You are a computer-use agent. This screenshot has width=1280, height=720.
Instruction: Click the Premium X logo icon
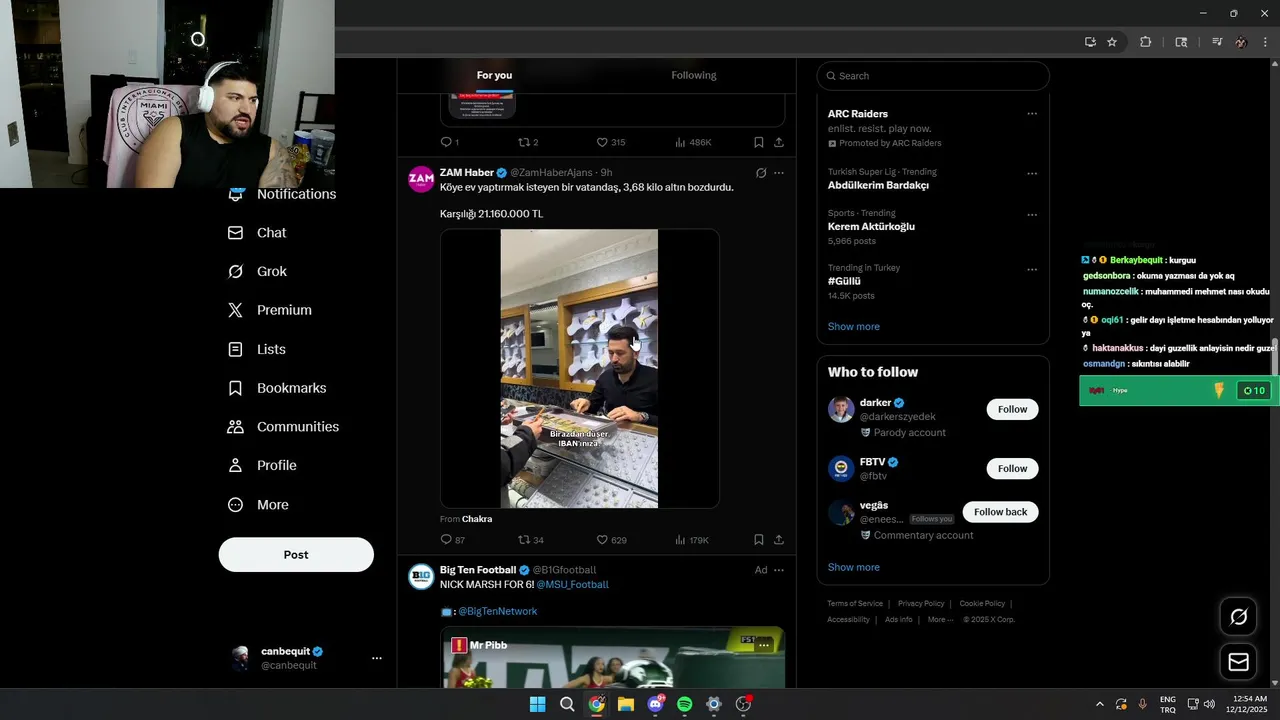pyautogui.click(x=235, y=310)
